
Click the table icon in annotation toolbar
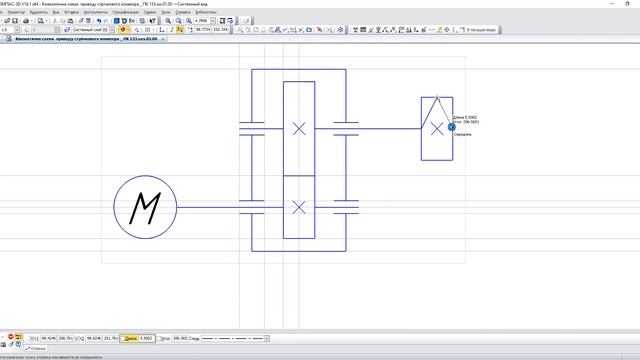click(363, 30)
